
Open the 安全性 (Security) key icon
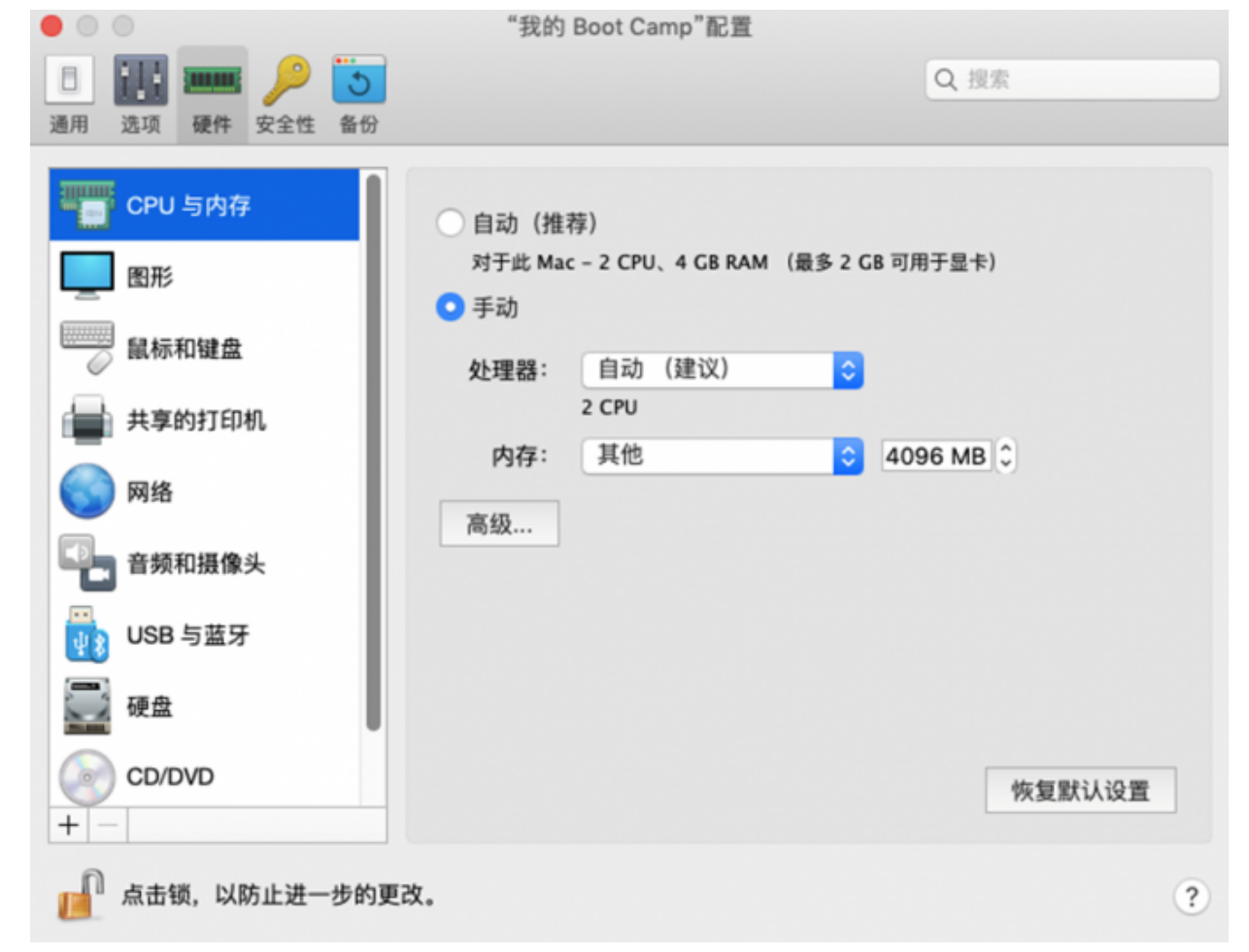(x=286, y=80)
